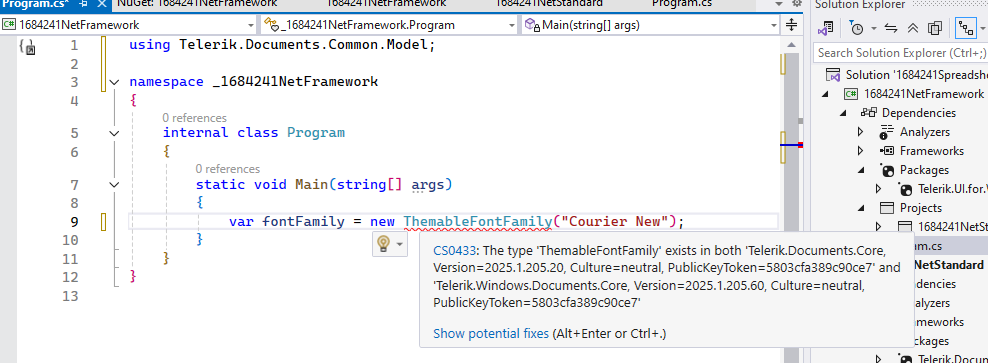Collapse all items in Solution Explorer
The image size is (988, 363).
(x=912, y=28)
